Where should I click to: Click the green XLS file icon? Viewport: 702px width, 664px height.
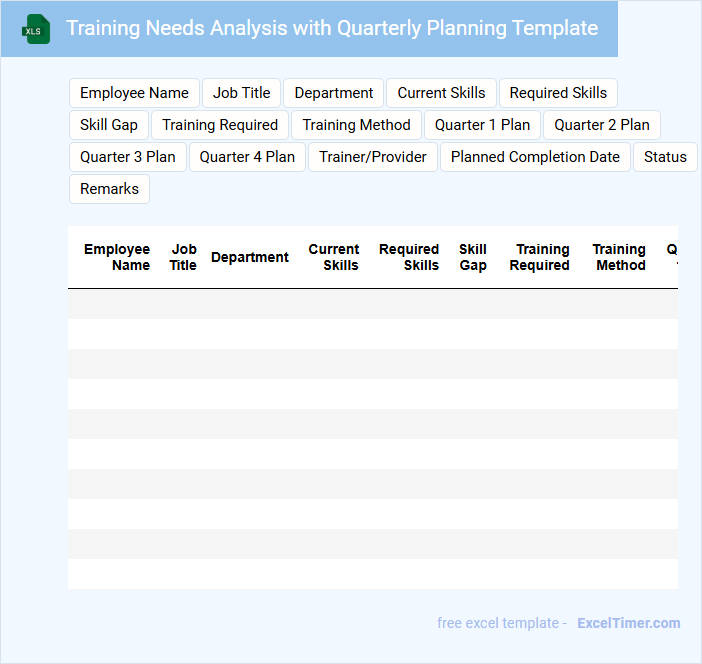click(37, 29)
